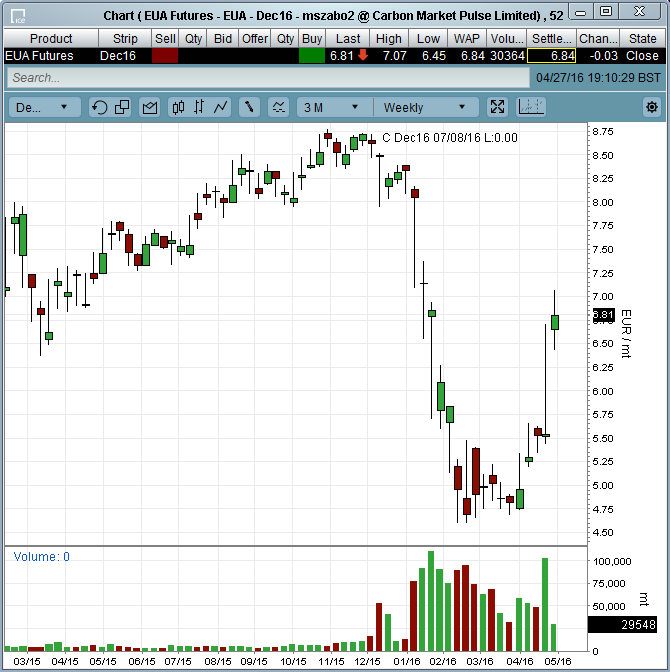670x672 pixels.
Task: Open the De... contract dropdown
Action: (x=45, y=107)
